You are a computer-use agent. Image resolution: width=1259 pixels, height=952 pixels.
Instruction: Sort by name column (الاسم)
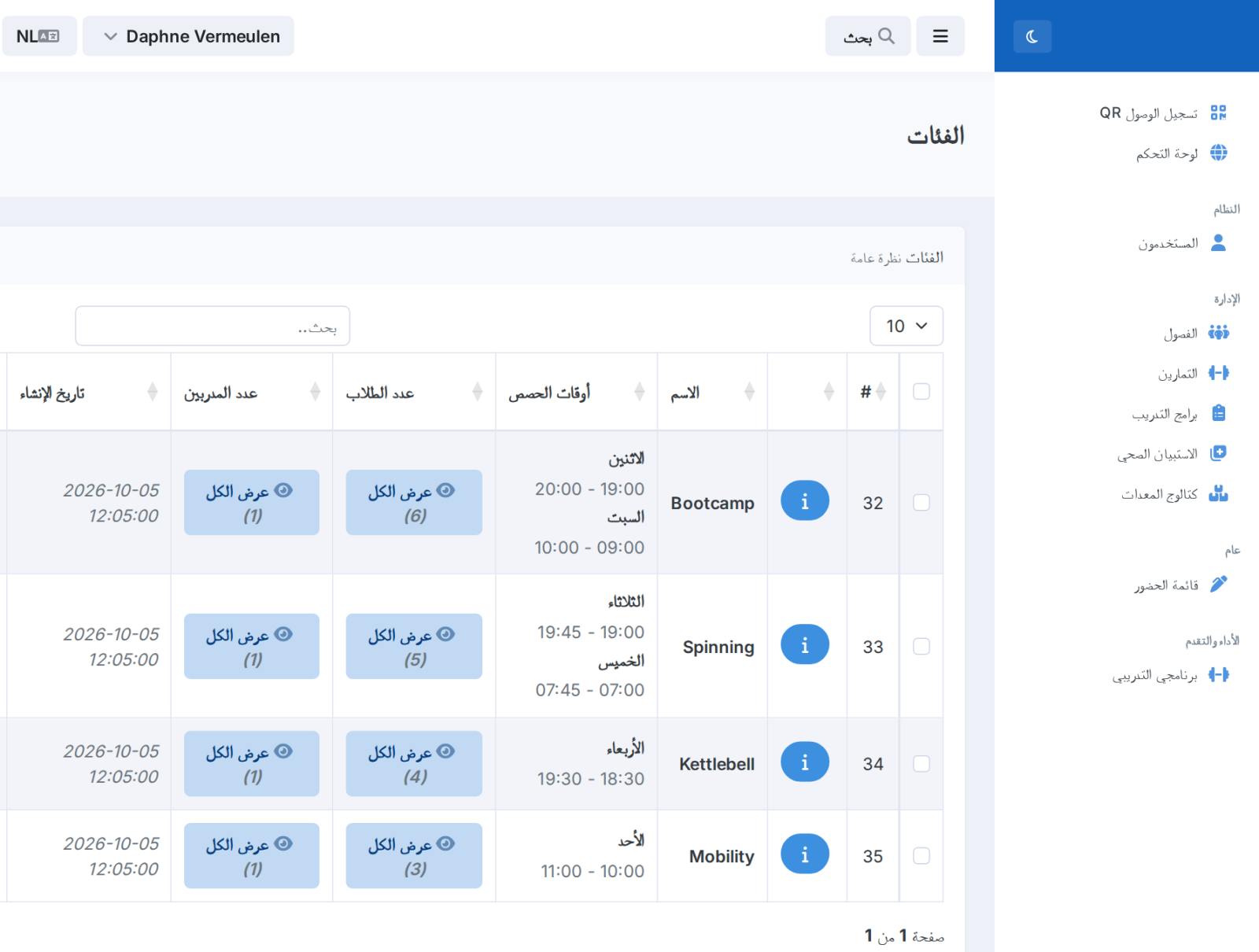(x=712, y=391)
